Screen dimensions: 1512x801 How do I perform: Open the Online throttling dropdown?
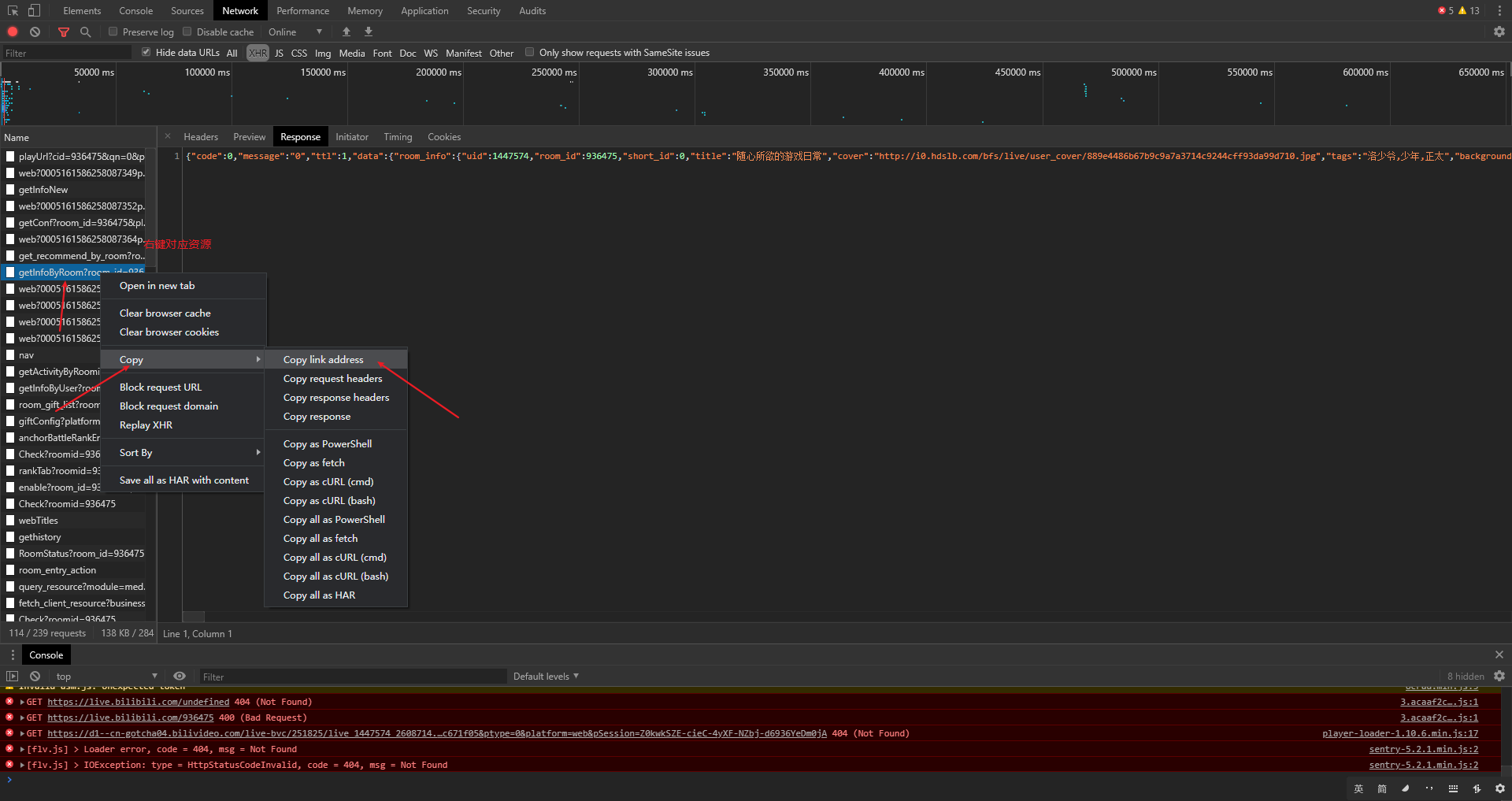[295, 32]
